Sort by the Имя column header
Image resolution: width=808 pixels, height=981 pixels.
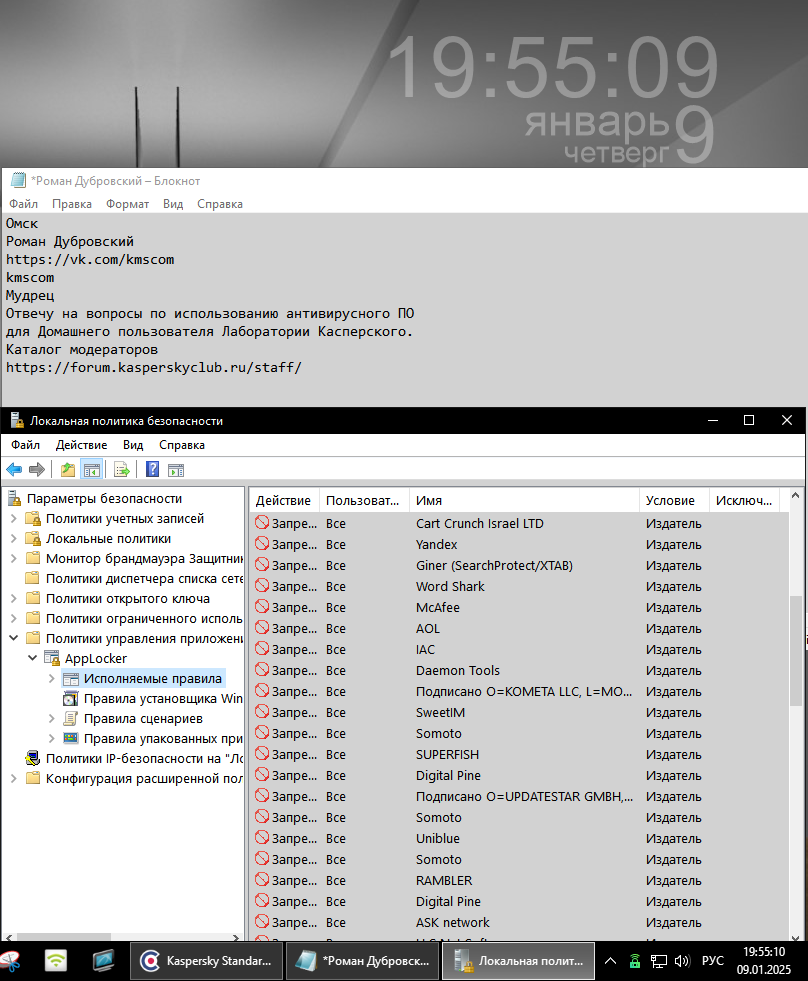pyautogui.click(x=524, y=501)
